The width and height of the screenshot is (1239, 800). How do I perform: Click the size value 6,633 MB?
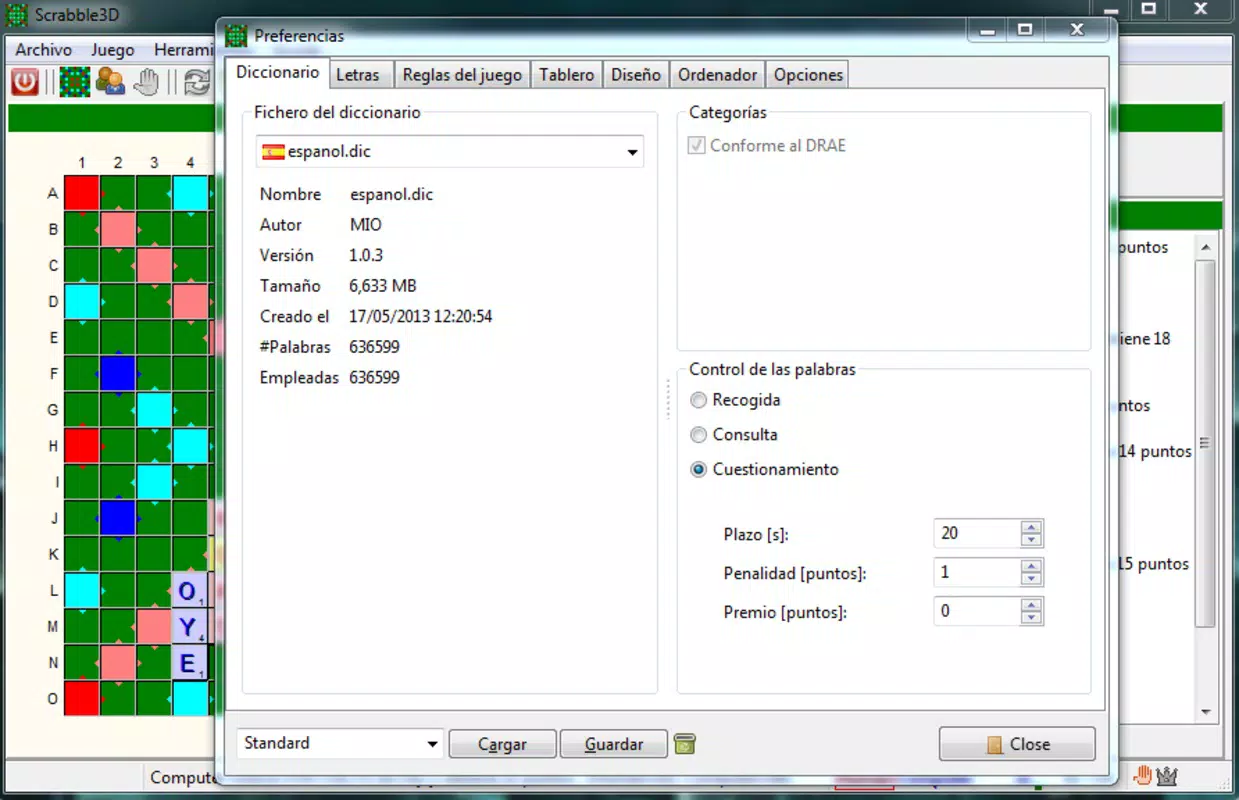pyautogui.click(x=383, y=286)
